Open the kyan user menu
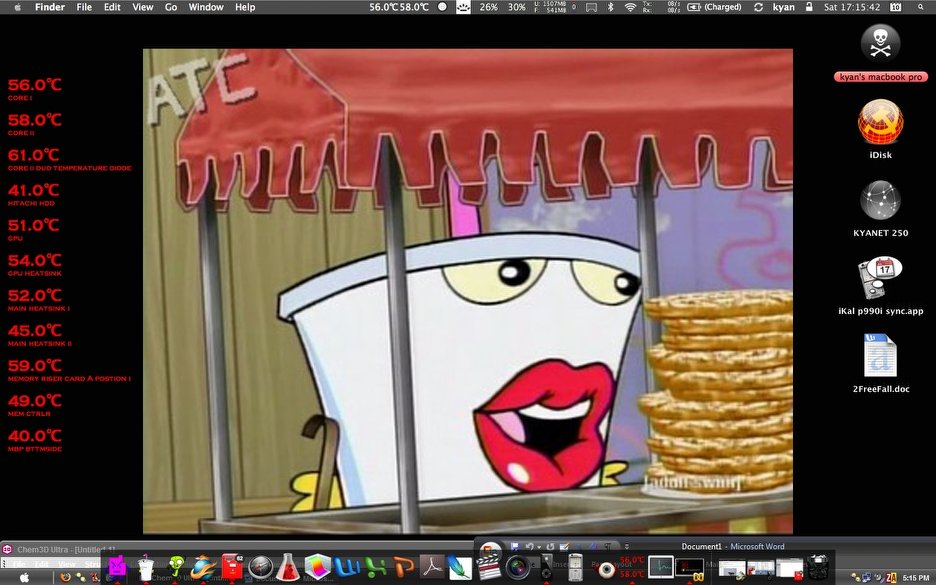This screenshot has height=585, width=936. (783, 7)
